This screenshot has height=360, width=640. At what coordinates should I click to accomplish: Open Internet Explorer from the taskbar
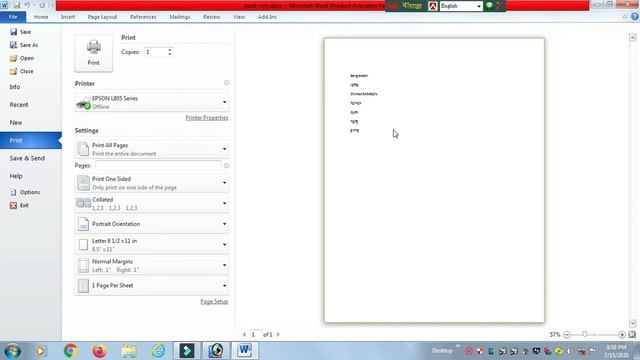158,351
